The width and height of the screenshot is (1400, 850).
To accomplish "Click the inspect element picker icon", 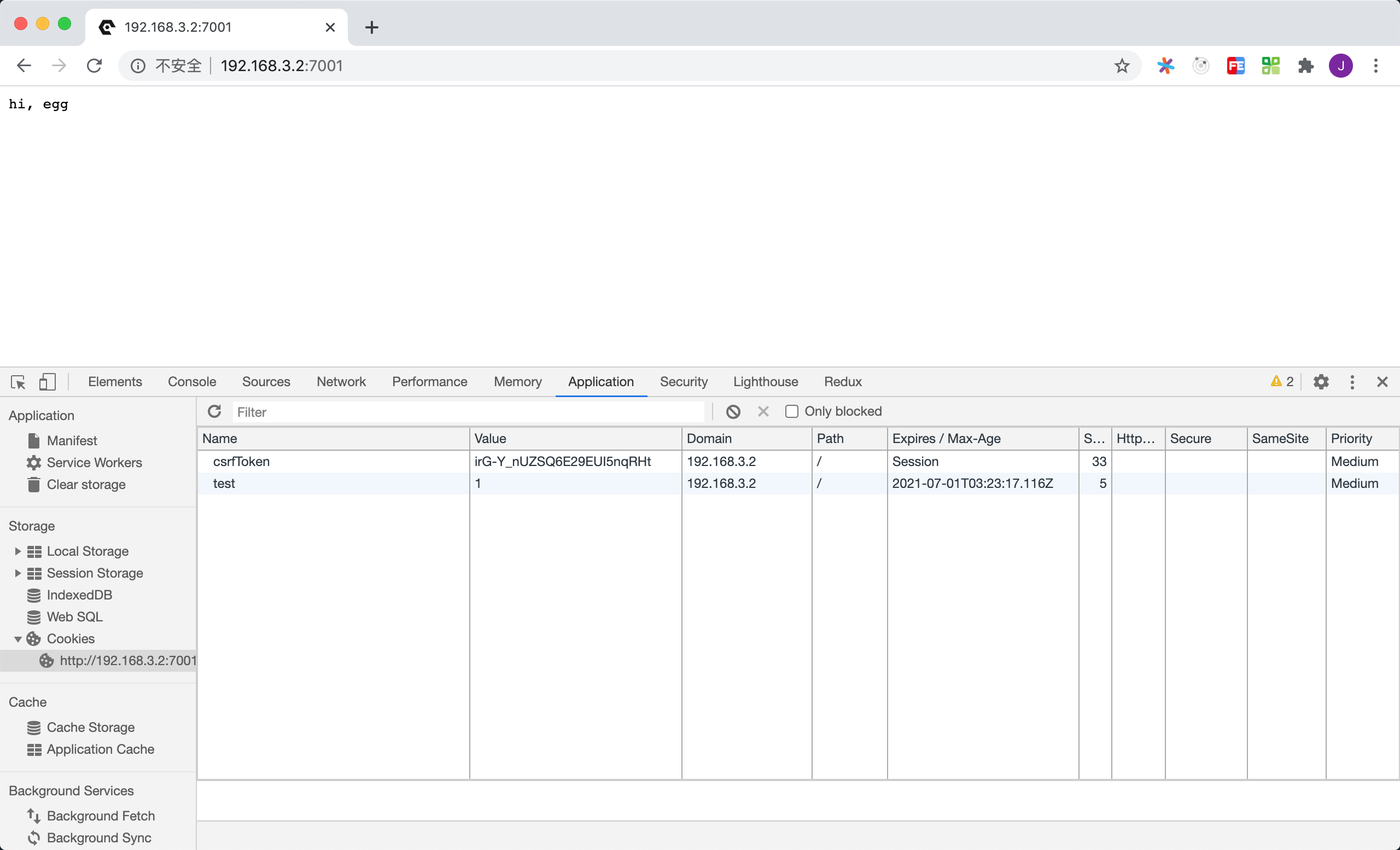I will click(x=18, y=382).
